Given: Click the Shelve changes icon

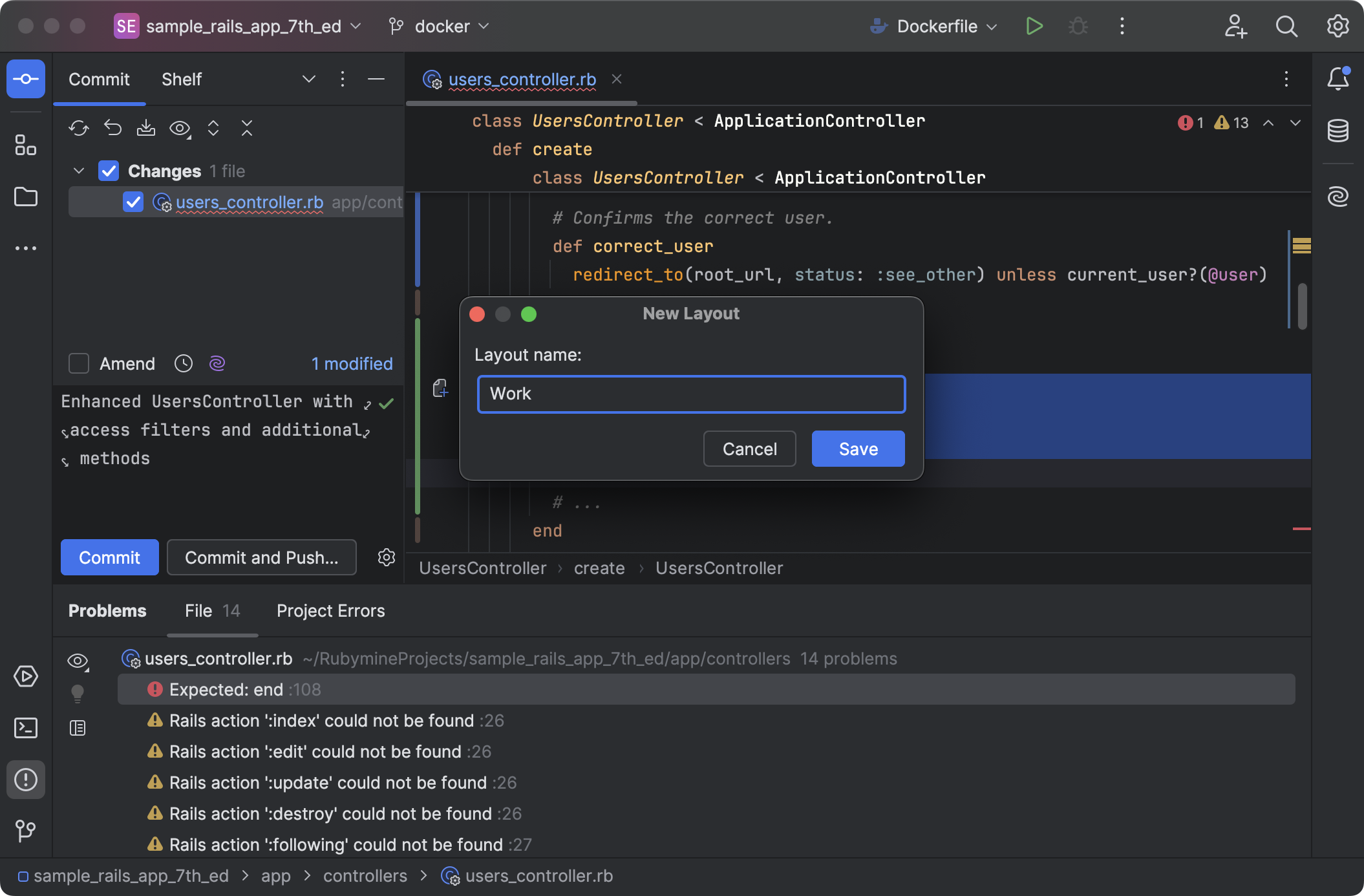Looking at the screenshot, I should tap(146, 128).
